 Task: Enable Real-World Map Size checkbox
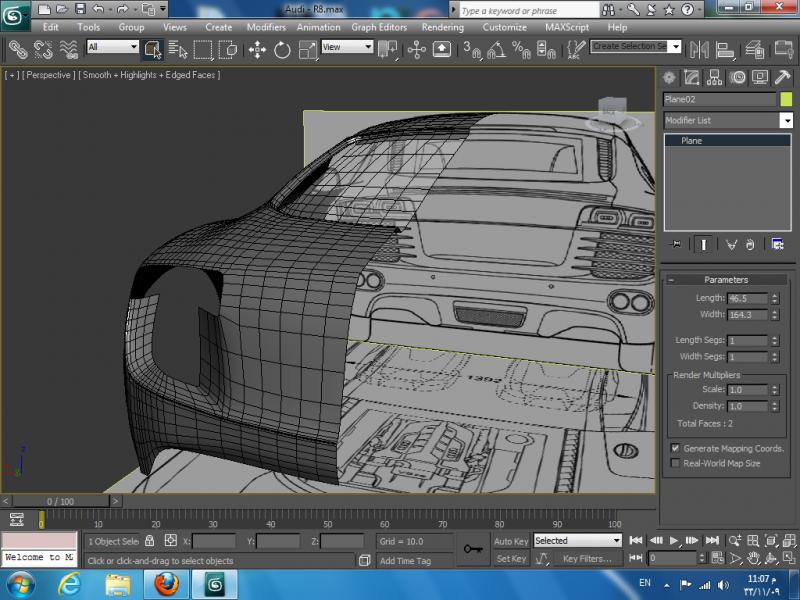[x=676, y=463]
